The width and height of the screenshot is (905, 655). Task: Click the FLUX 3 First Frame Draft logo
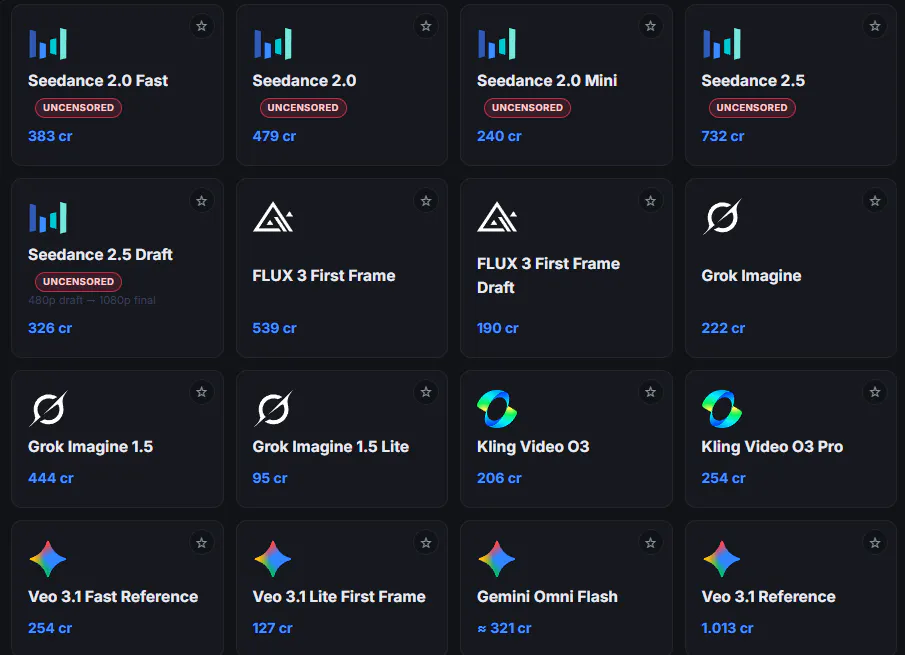click(498, 217)
